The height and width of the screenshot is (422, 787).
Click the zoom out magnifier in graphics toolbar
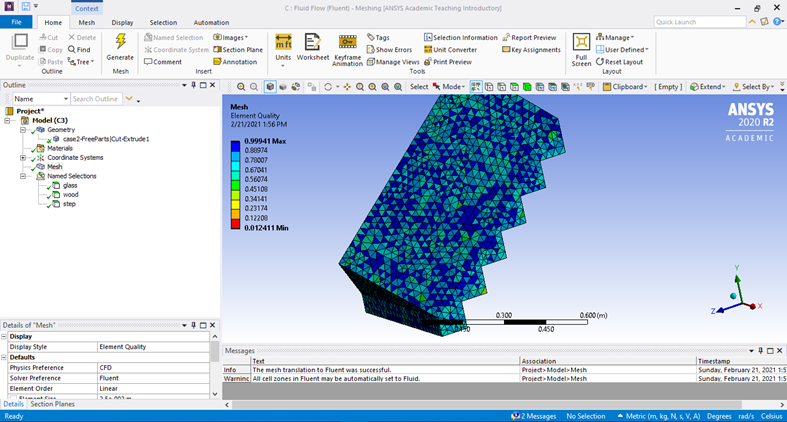click(x=254, y=87)
